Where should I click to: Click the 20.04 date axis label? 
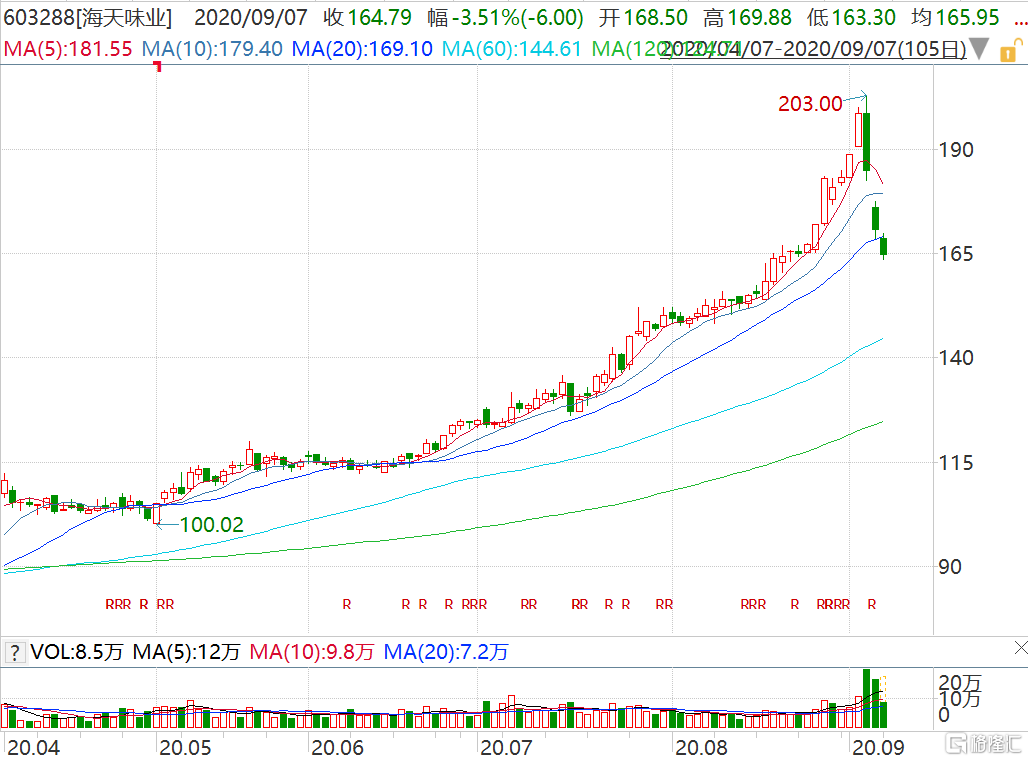pyautogui.click(x=33, y=748)
